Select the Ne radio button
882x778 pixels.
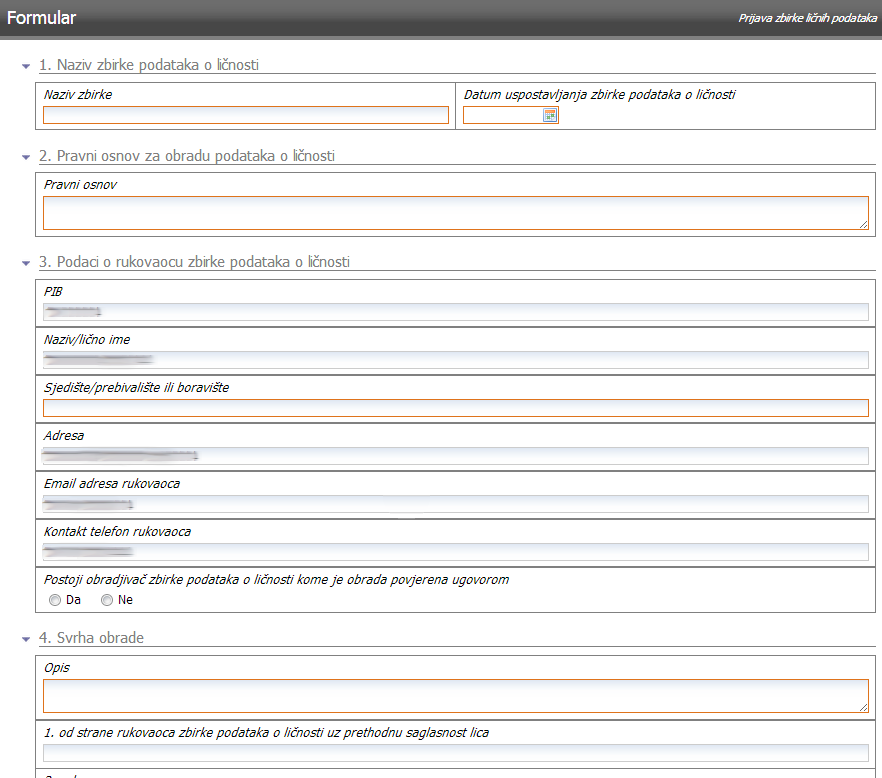107,600
